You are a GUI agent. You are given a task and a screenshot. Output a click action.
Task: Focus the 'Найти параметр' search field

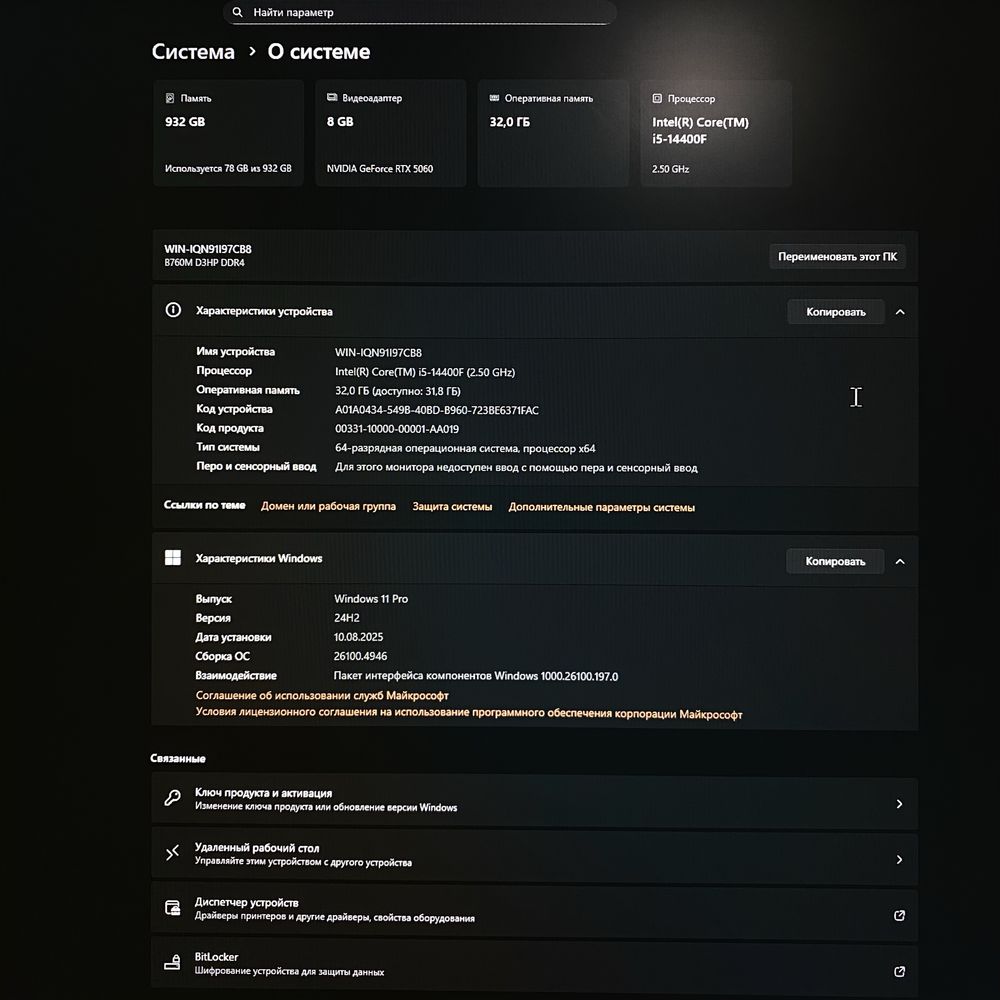[420, 12]
